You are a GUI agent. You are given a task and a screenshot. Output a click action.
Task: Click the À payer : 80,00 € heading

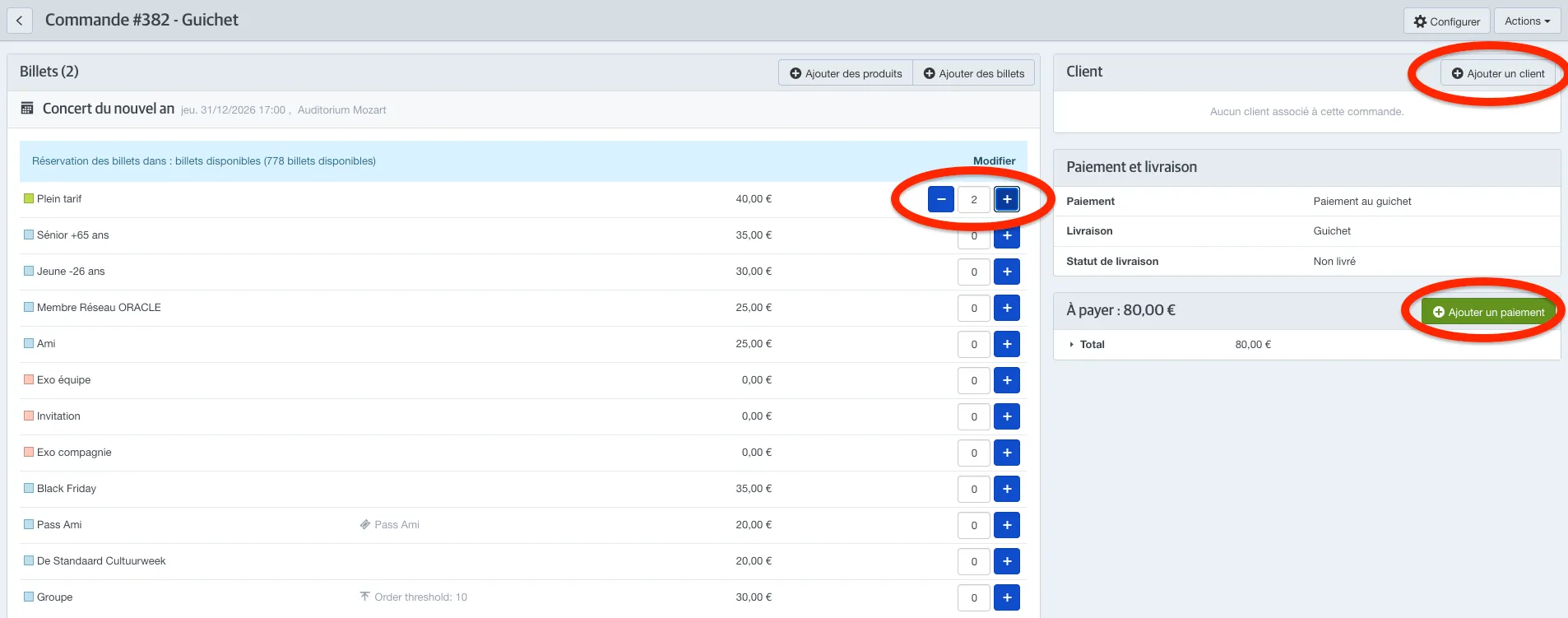click(x=1120, y=310)
